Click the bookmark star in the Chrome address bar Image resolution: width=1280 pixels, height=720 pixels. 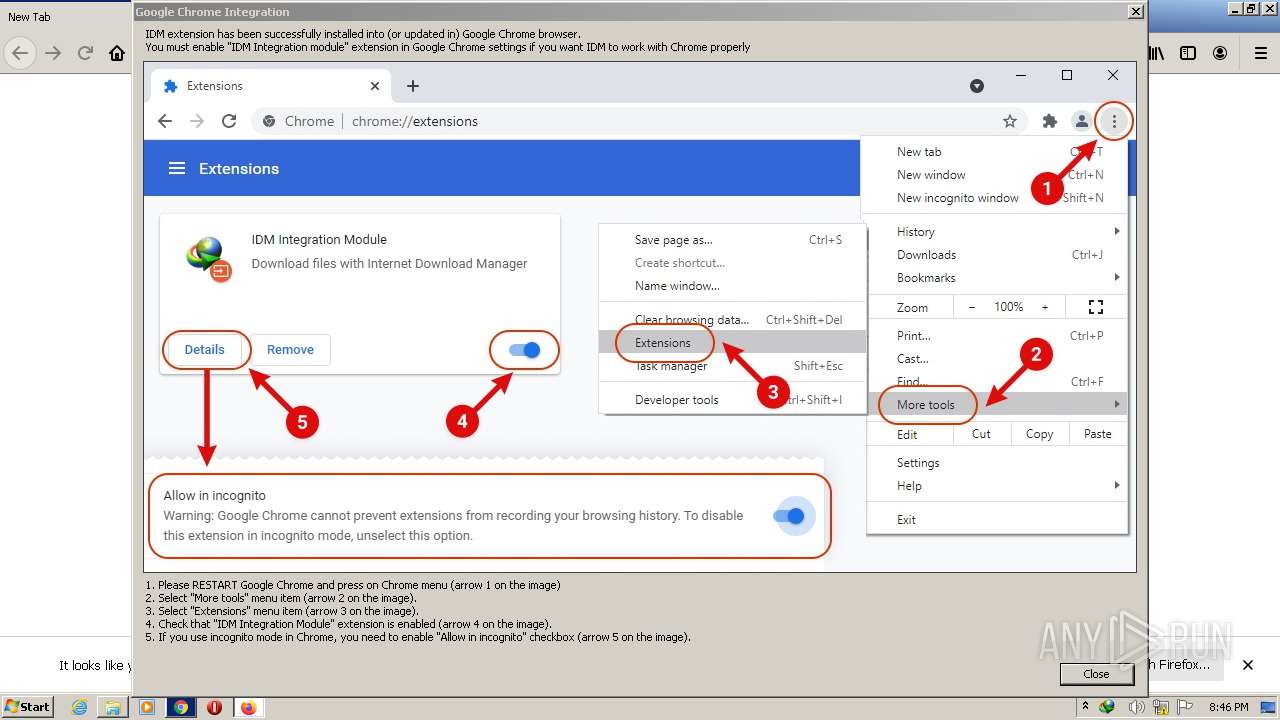point(1010,121)
